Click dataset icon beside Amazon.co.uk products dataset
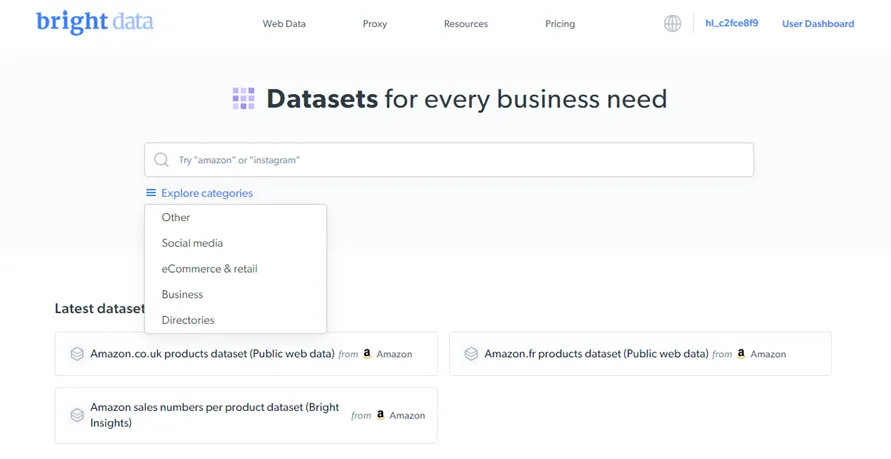Screen dimensions: 891x459 (77, 354)
